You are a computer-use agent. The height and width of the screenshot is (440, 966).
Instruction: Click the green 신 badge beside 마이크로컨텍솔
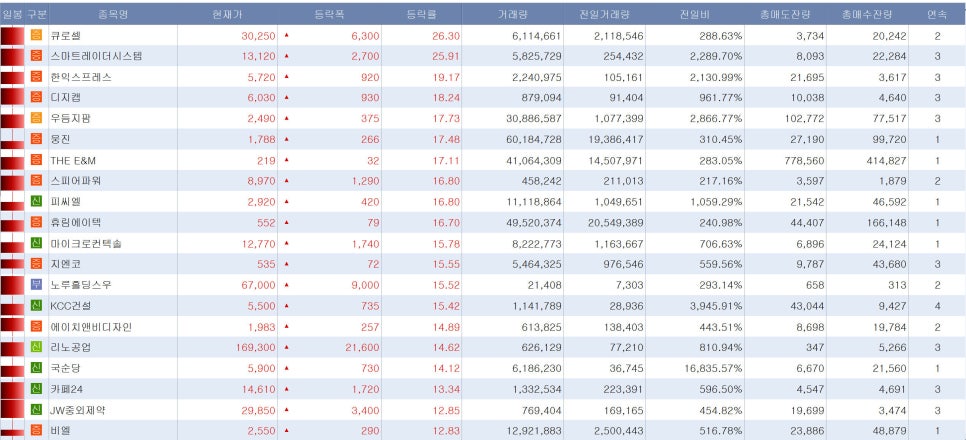tap(36, 243)
